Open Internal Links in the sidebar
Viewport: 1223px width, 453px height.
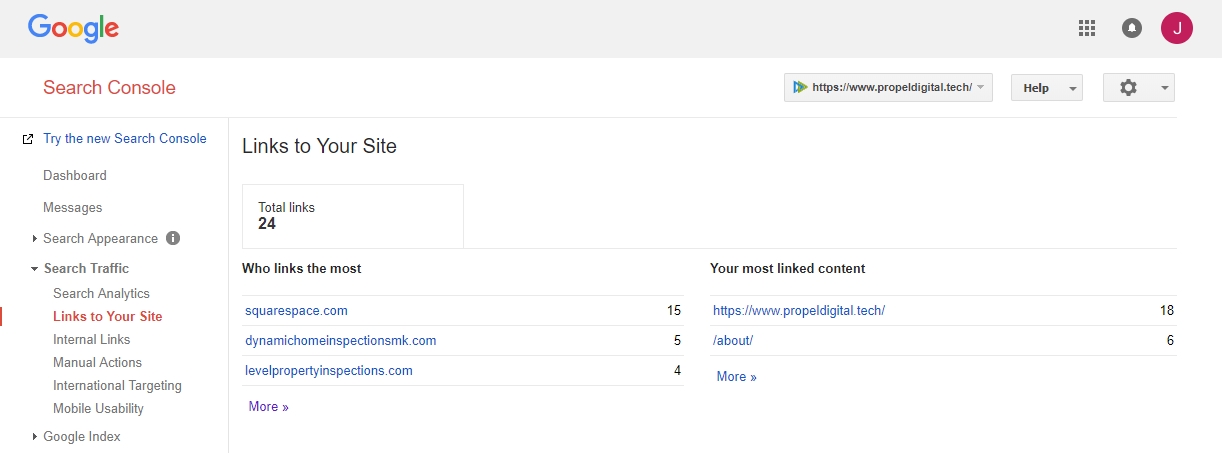click(92, 339)
